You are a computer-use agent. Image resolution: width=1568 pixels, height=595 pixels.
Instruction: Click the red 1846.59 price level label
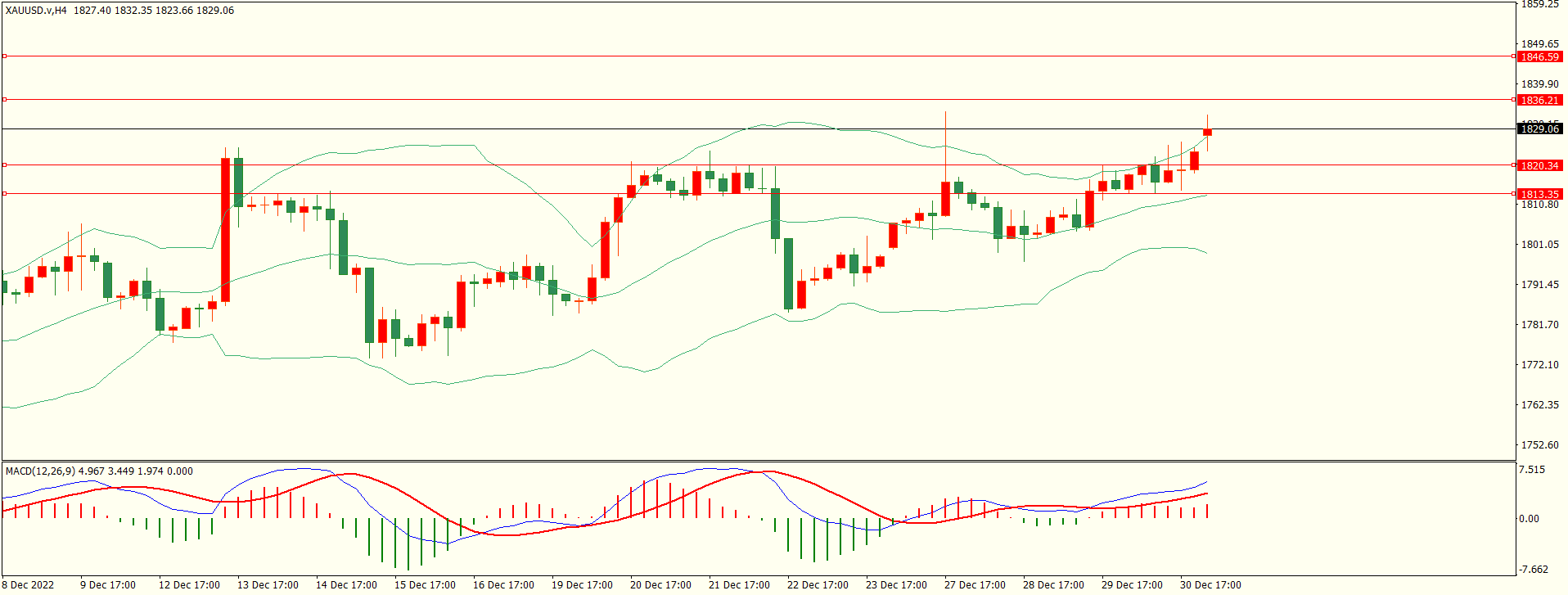click(x=1539, y=57)
